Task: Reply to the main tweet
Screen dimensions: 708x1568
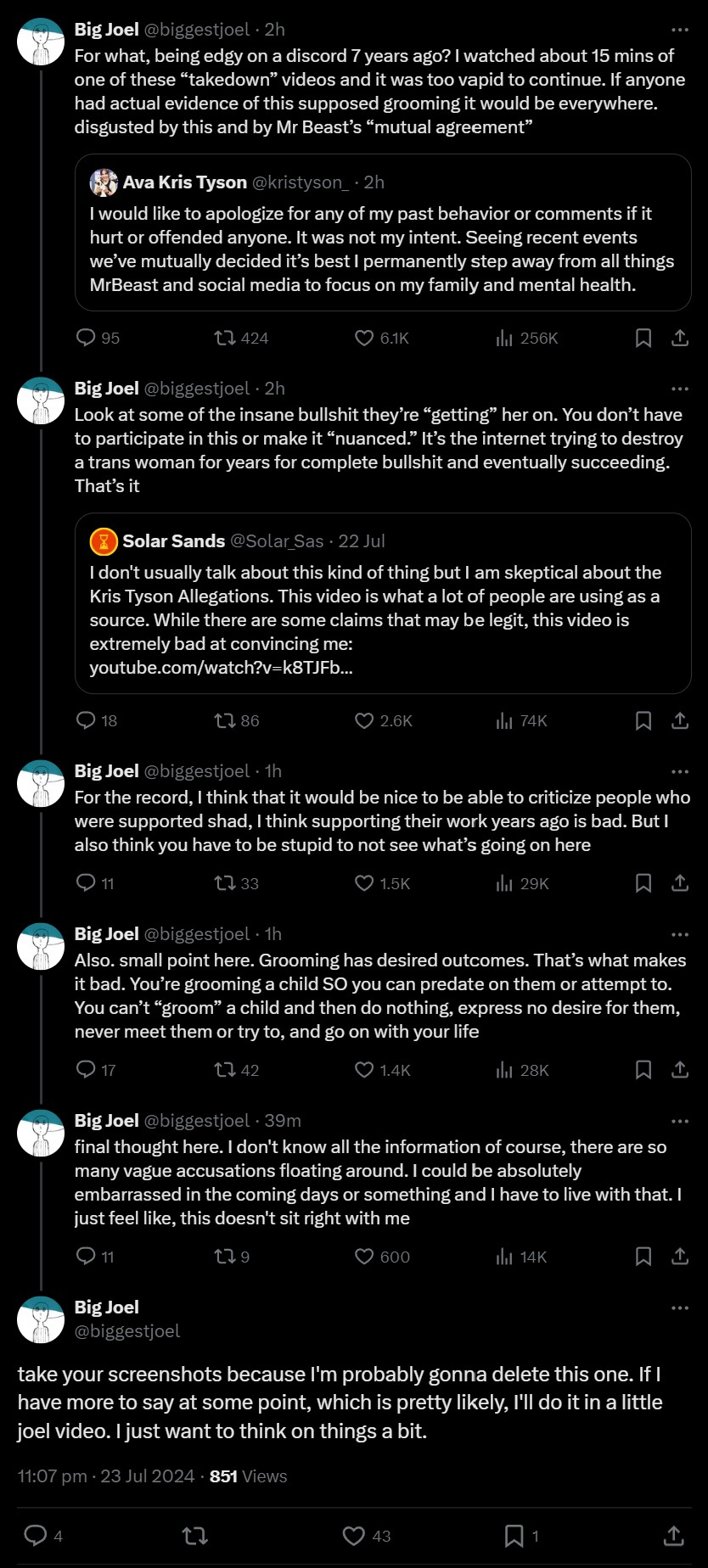Action: pyautogui.click(x=36, y=1536)
